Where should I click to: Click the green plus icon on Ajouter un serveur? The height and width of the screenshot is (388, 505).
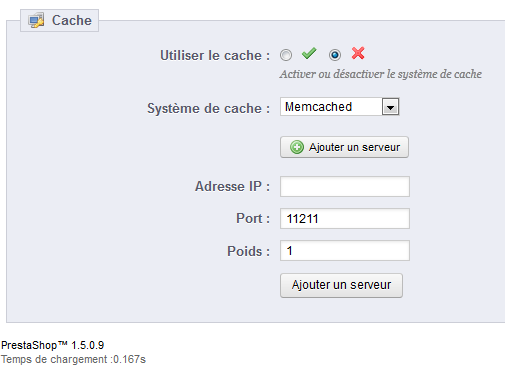coord(297,147)
